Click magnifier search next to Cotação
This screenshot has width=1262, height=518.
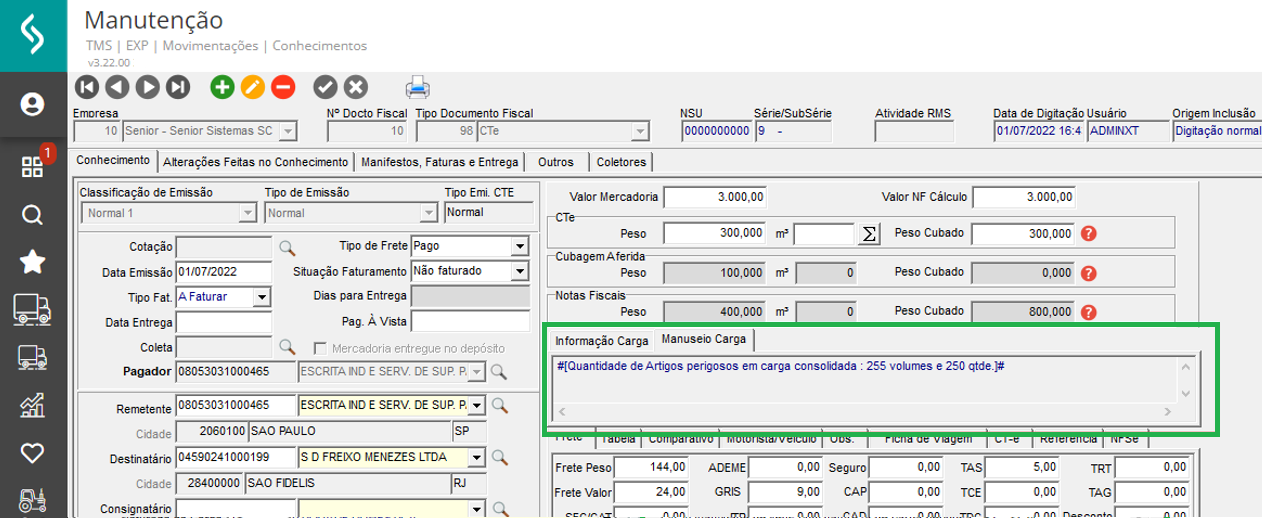[x=287, y=246]
